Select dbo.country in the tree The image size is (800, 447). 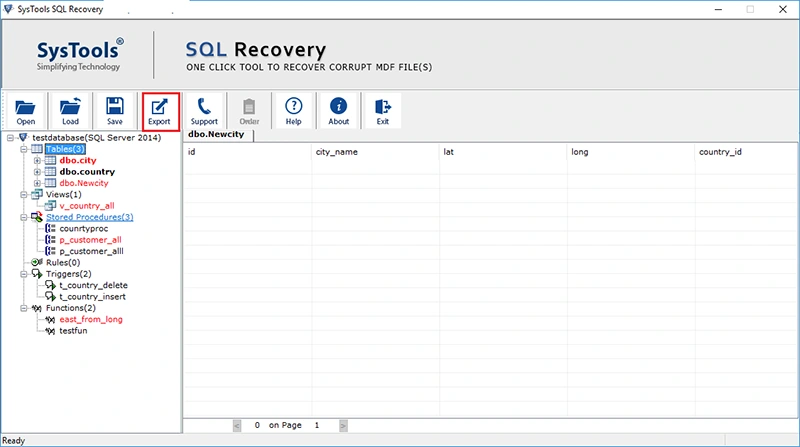87,172
